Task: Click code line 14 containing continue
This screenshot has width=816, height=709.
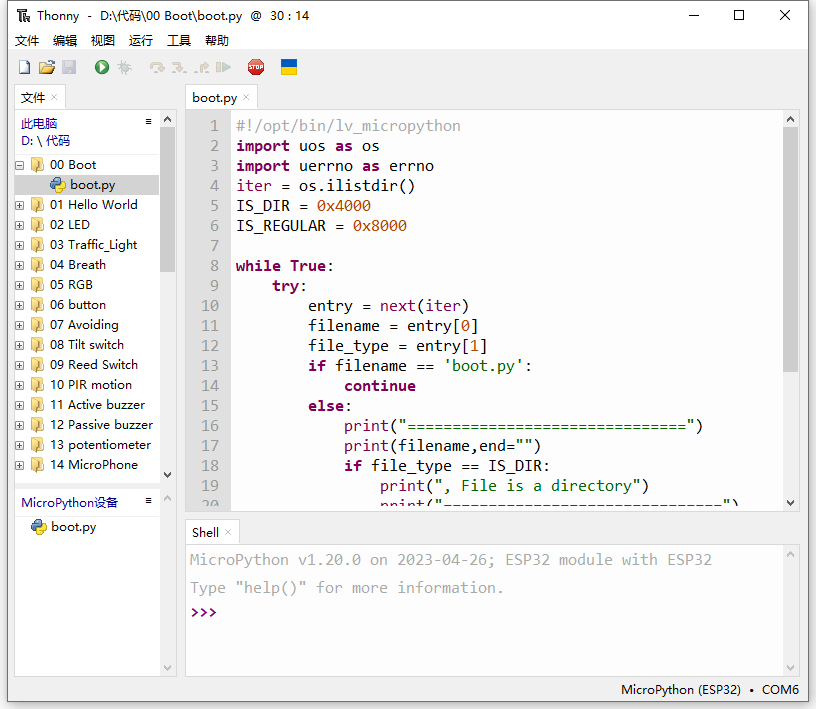Action: [379, 386]
